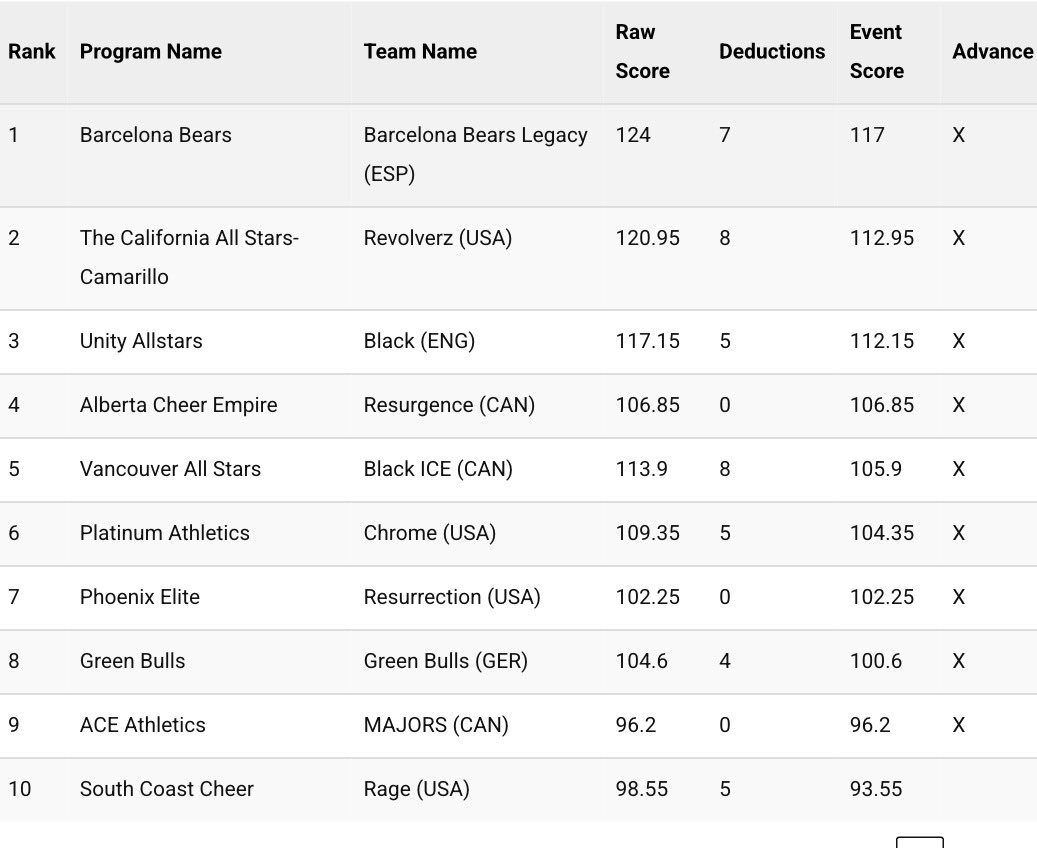Select the Barcelona Bears program name
The width and height of the screenshot is (1037, 848).
(x=155, y=135)
